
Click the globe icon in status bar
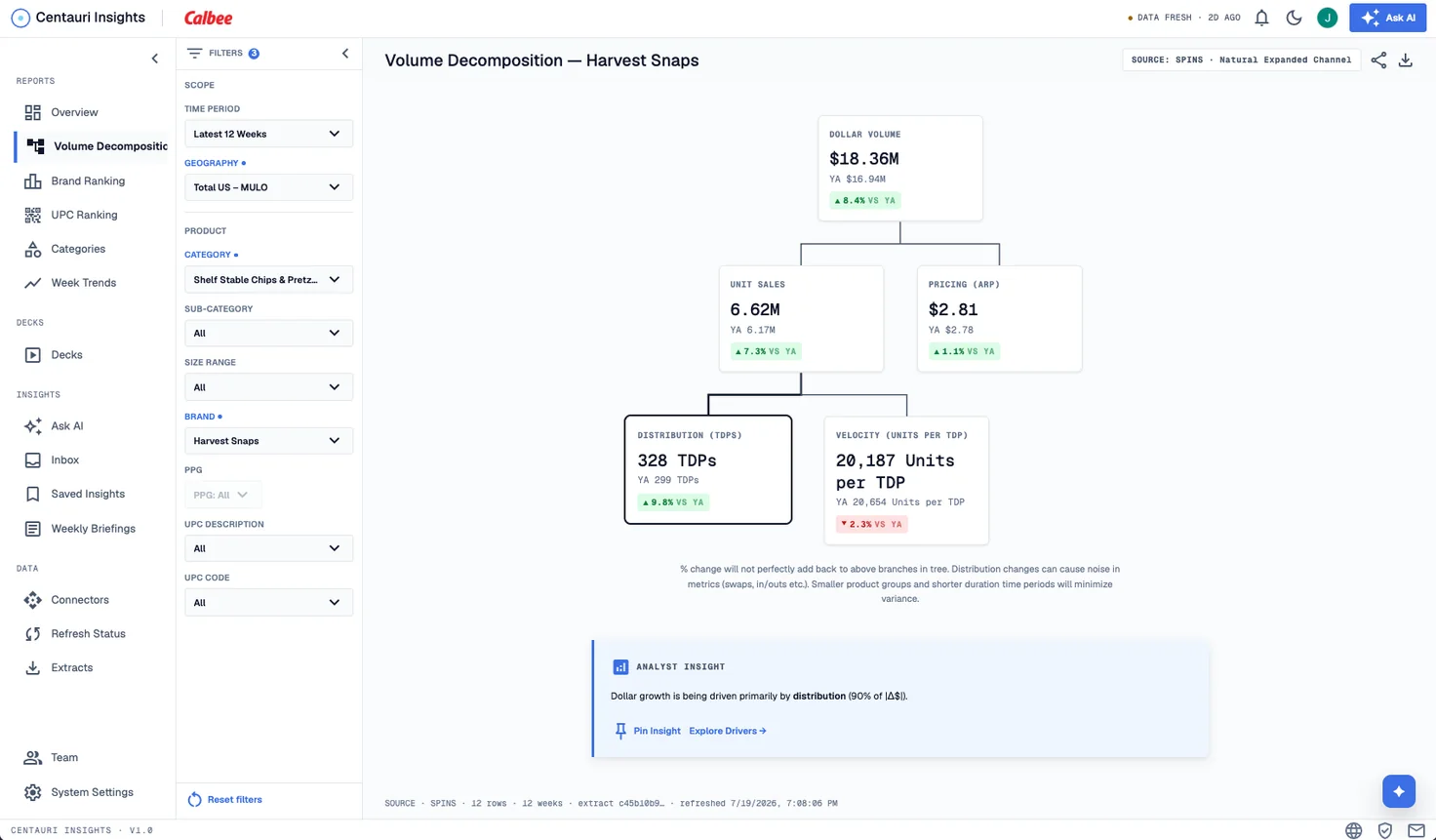click(1353, 831)
